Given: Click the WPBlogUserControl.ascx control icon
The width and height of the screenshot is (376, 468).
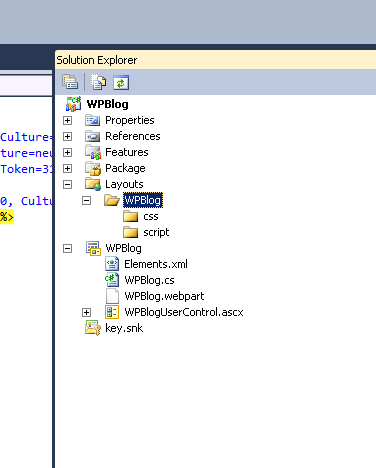Looking at the screenshot, I should pos(112,312).
